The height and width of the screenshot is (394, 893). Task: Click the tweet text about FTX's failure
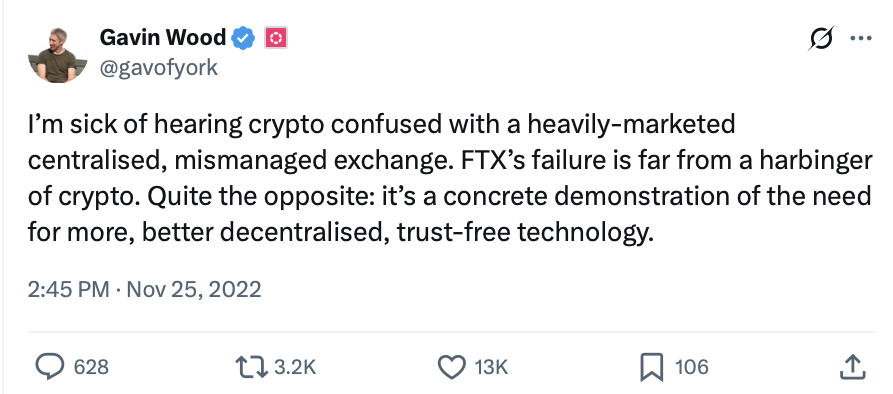(450, 178)
